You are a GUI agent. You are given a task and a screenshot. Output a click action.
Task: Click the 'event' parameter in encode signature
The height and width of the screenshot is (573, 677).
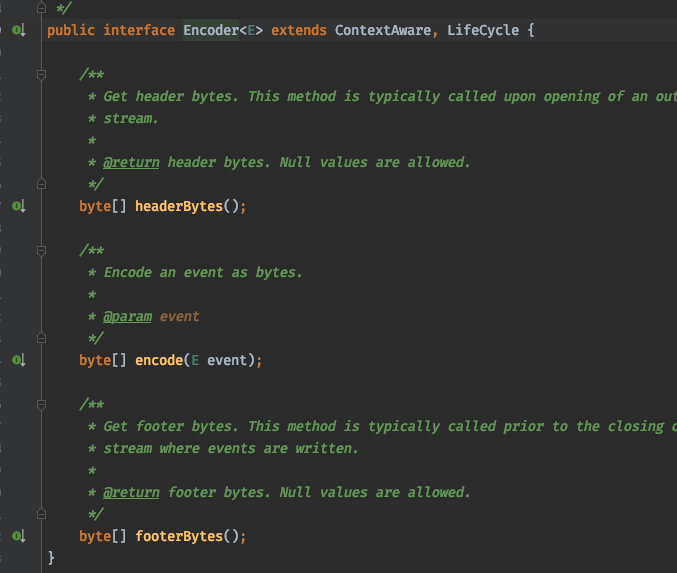pyautogui.click(x=227, y=360)
